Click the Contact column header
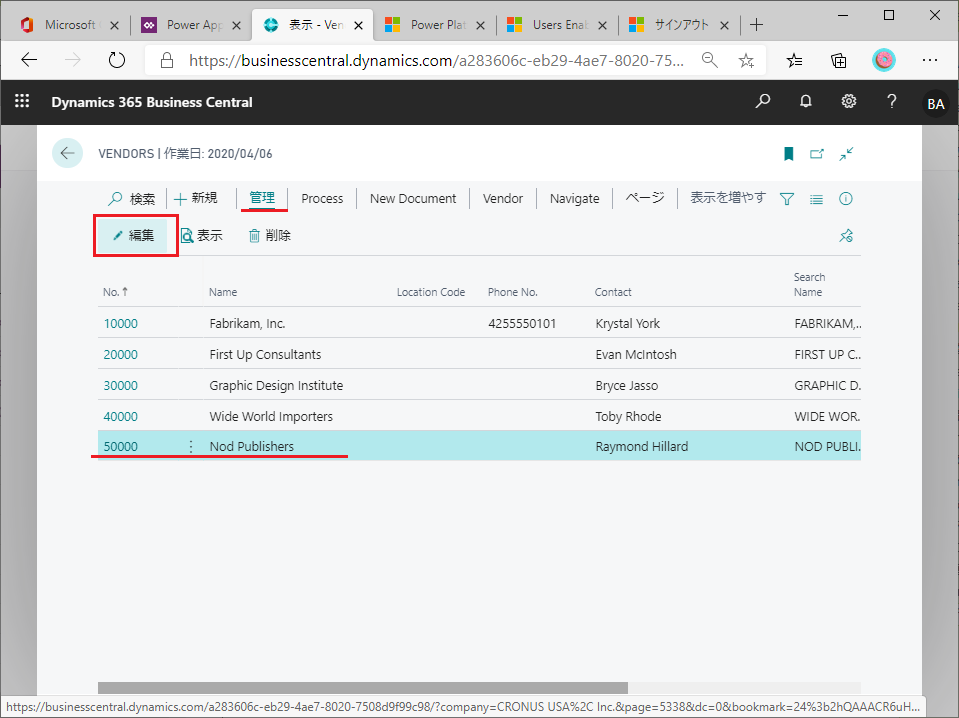Screen dimensions: 959x718 coord(613,292)
